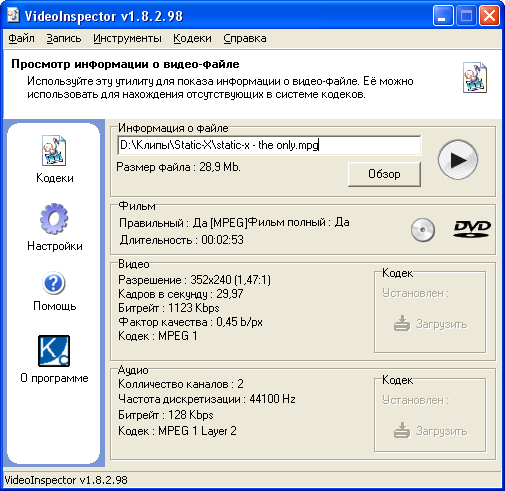Viewport: 505px width, 491px height.
Task: Click the audio codec Загрузить download icon
Action: point(402,430)
